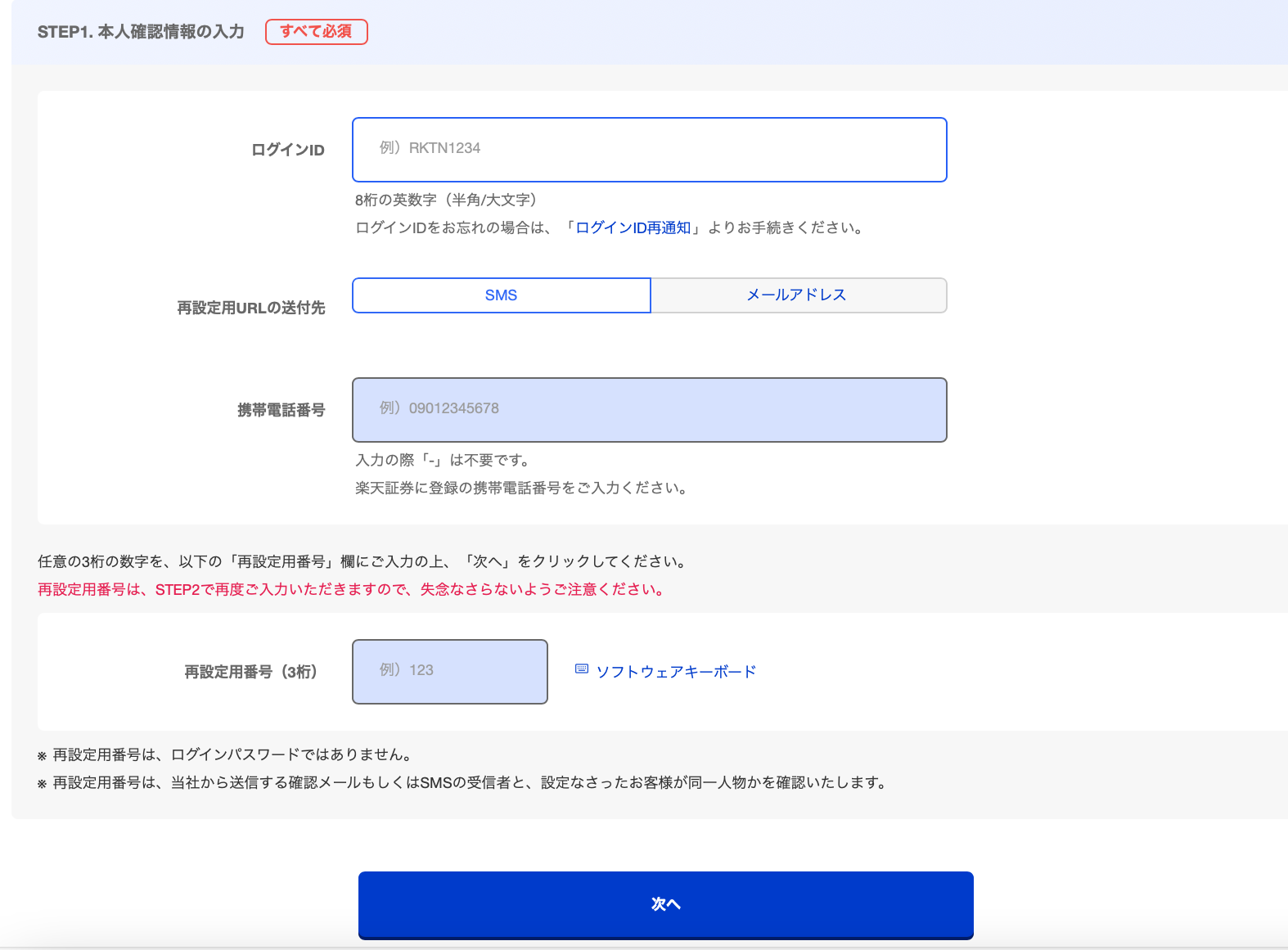Click the 再設定用番号（3桁）label
Viewport: 1288px width, 950px height.
(x=250, y=672)
